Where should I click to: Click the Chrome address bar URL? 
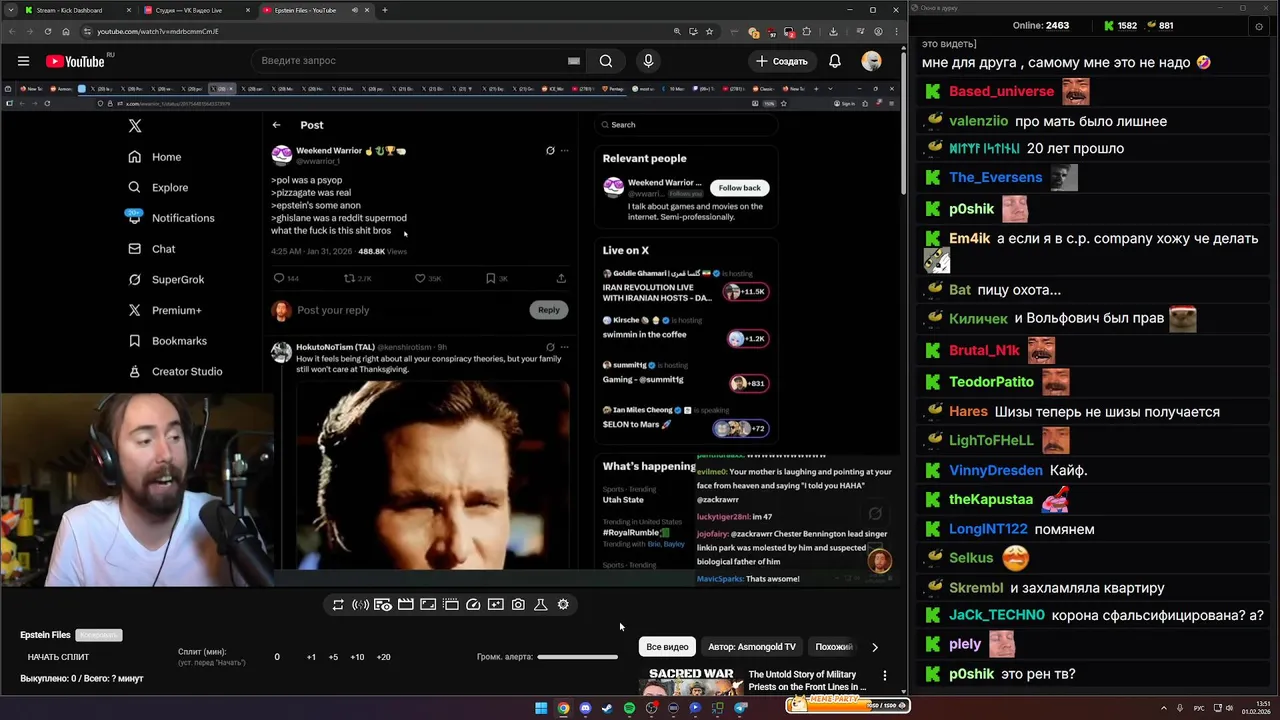click(158, 31)
